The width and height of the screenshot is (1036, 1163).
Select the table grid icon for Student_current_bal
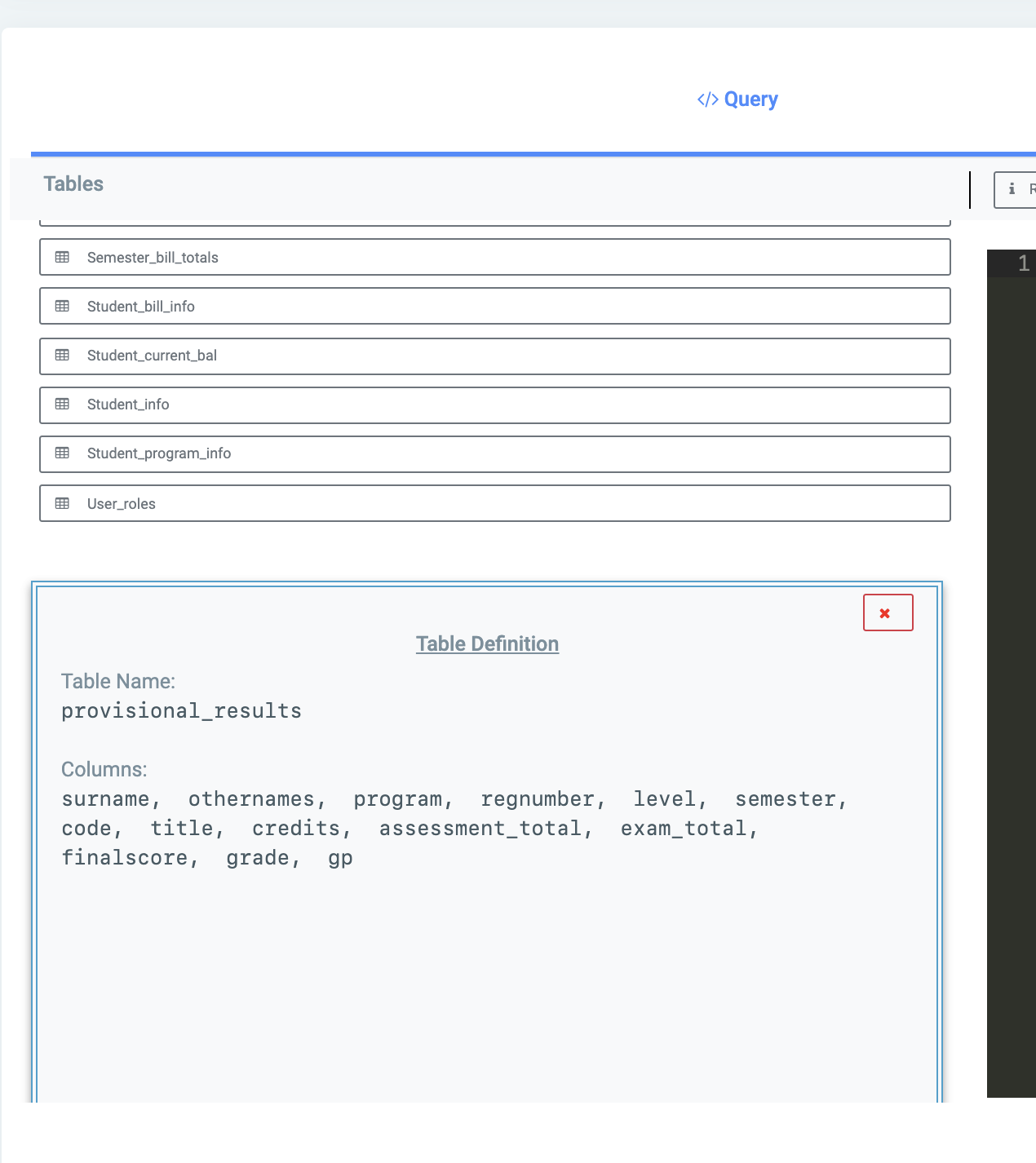(x=63, y=356)
